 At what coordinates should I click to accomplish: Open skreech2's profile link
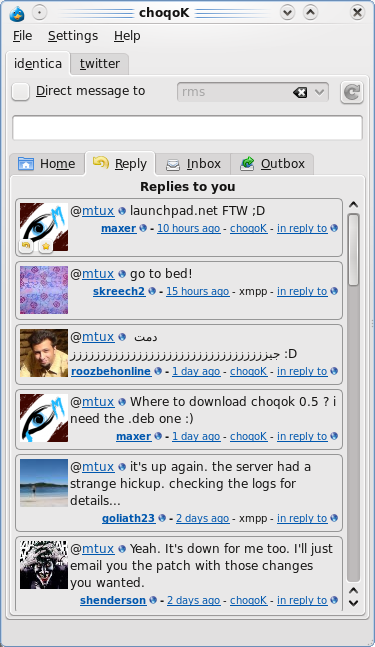tap(119, 291)
